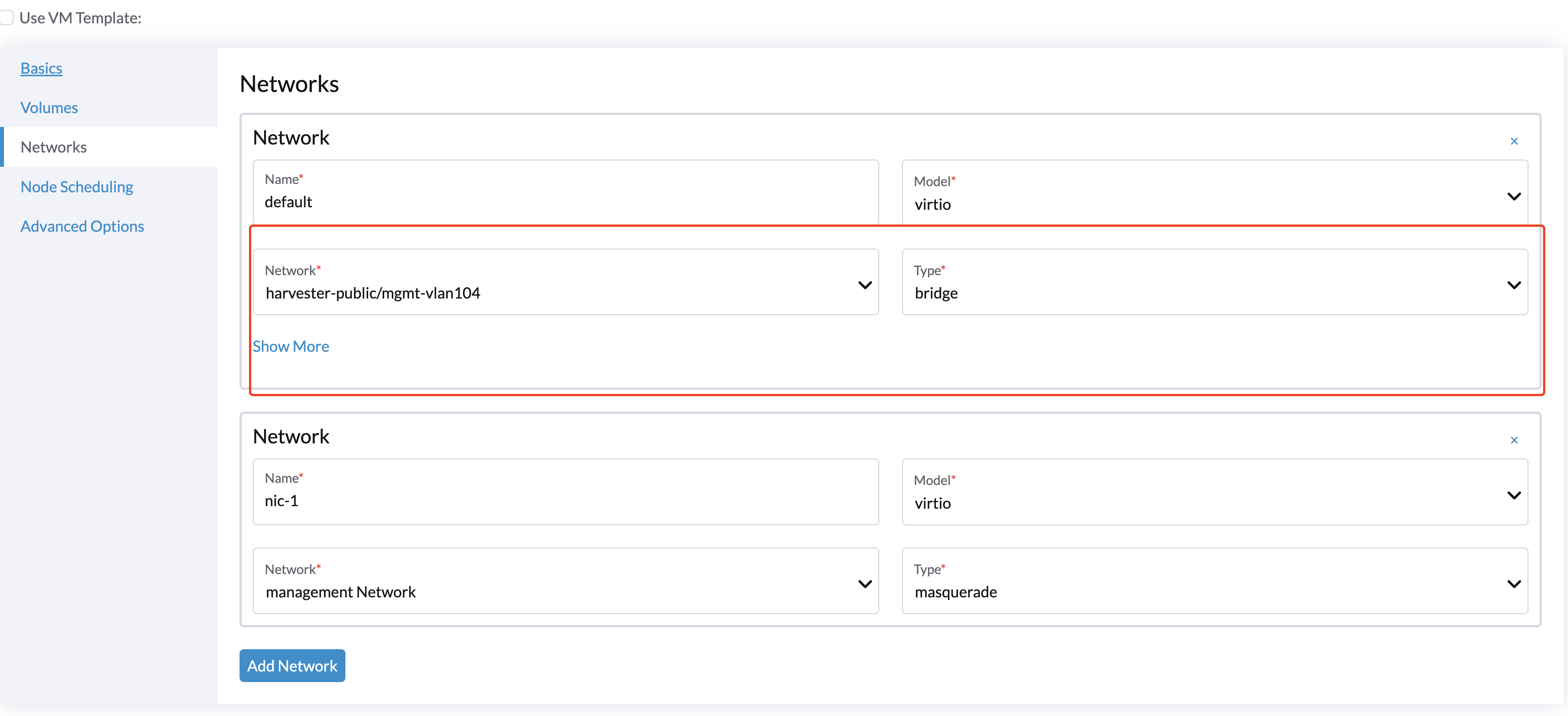Remove the nic-1 Network card via X icon
This screenshot has width=1568, height=716.
click(1514, 440)
